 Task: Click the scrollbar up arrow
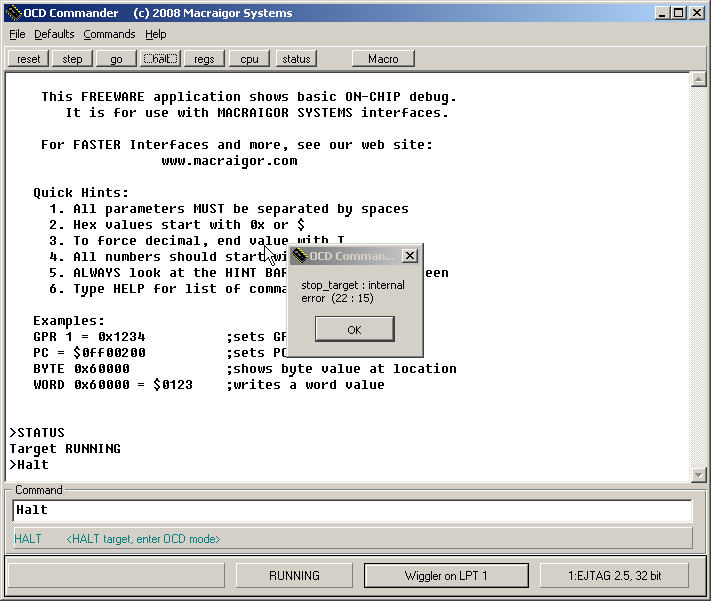pos(698,80)
